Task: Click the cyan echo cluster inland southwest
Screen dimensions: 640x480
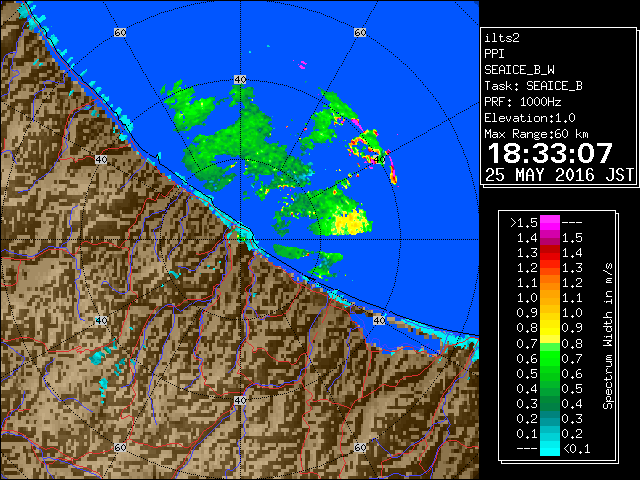Action: pos(98,357)
